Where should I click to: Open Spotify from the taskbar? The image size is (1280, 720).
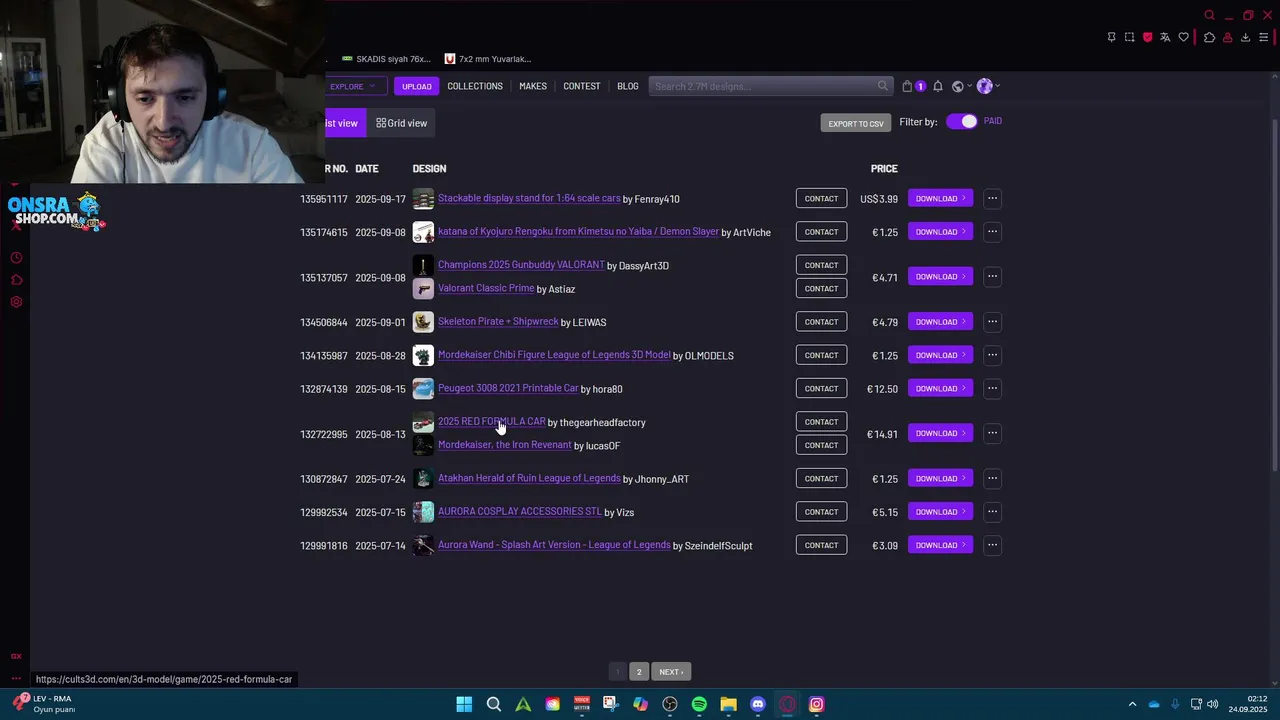click(x=699, y=704)
